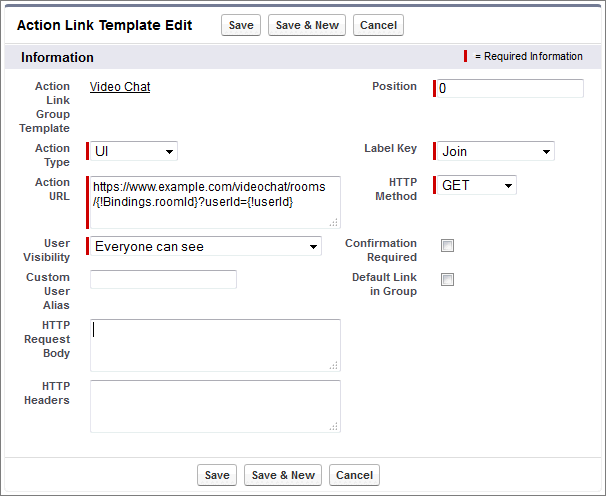
Task: Click the bottom Save & New button
Action: [x=283, y=475]
